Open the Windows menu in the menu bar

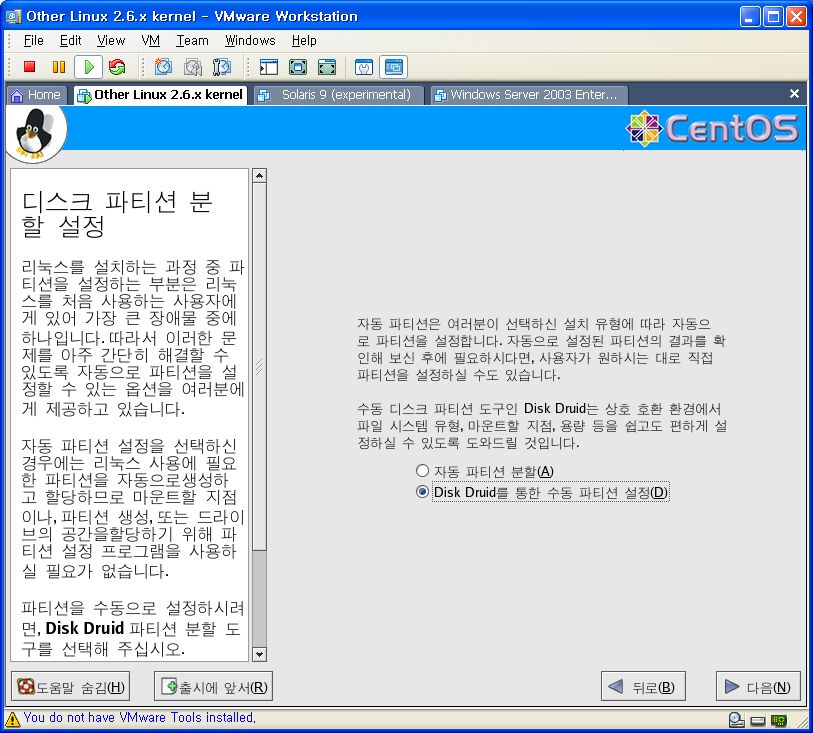[250, 41]
